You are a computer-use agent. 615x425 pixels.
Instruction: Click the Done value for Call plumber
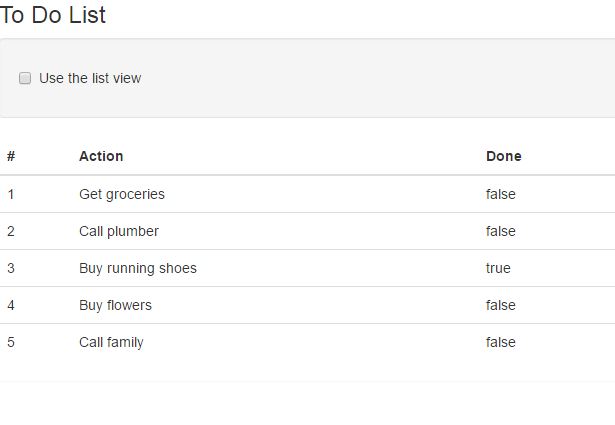pos(501,231)
